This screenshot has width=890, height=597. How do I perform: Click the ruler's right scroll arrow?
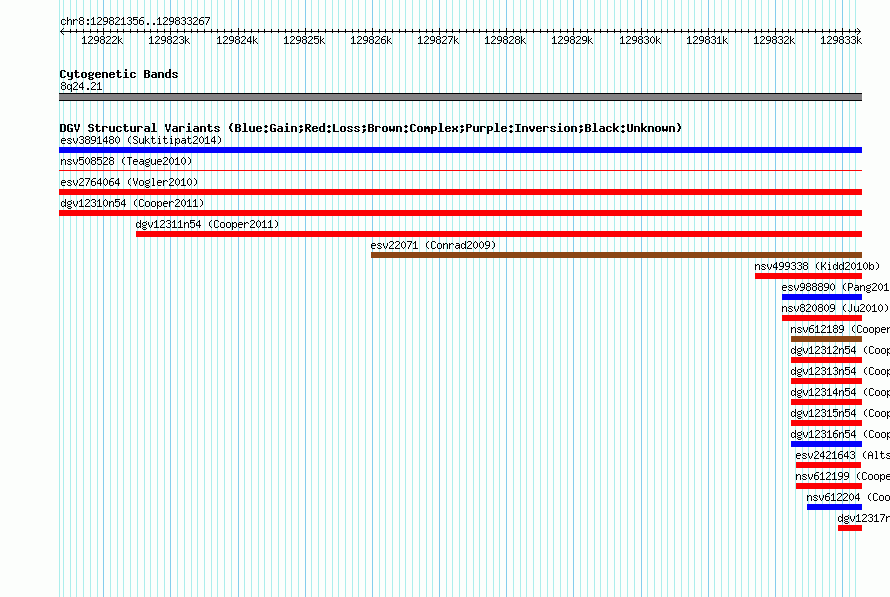coord(859,32)
